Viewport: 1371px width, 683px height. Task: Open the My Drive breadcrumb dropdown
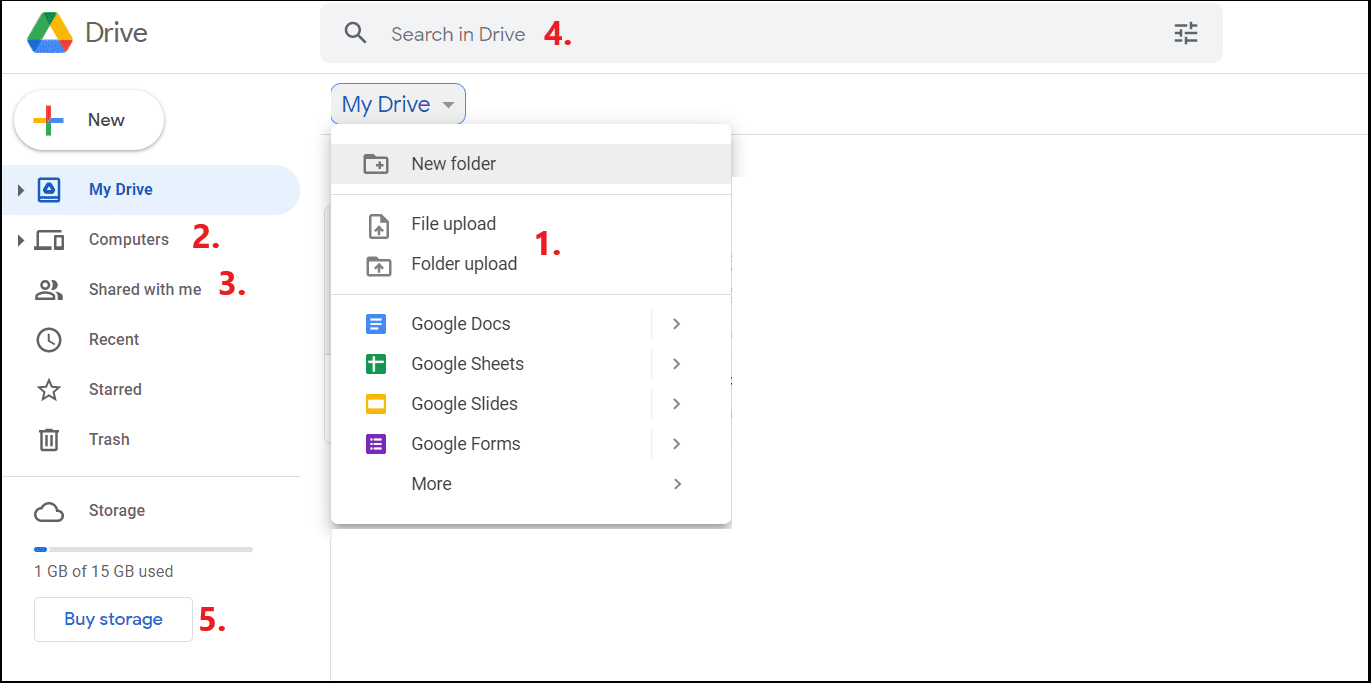[x=397, y=103]
